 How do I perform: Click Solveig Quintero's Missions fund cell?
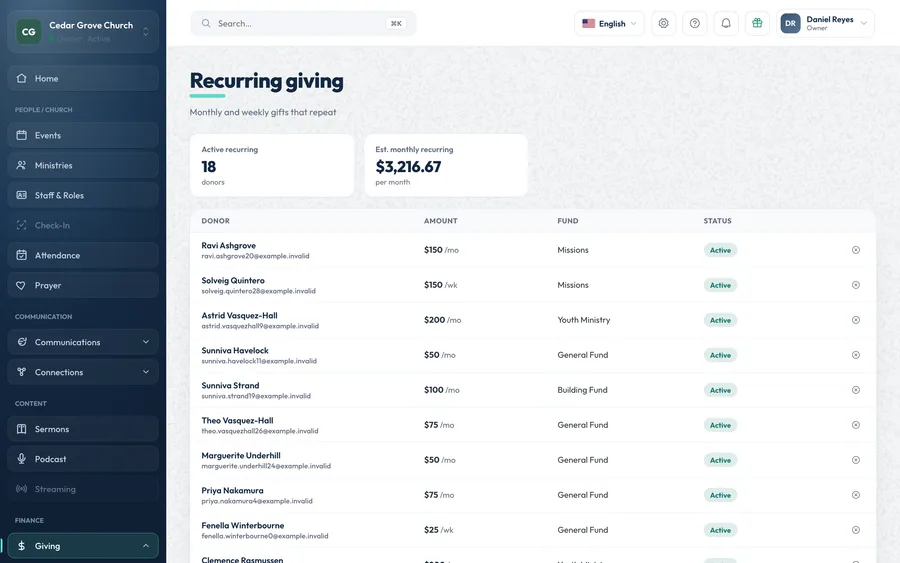click(x=573, y=285)
